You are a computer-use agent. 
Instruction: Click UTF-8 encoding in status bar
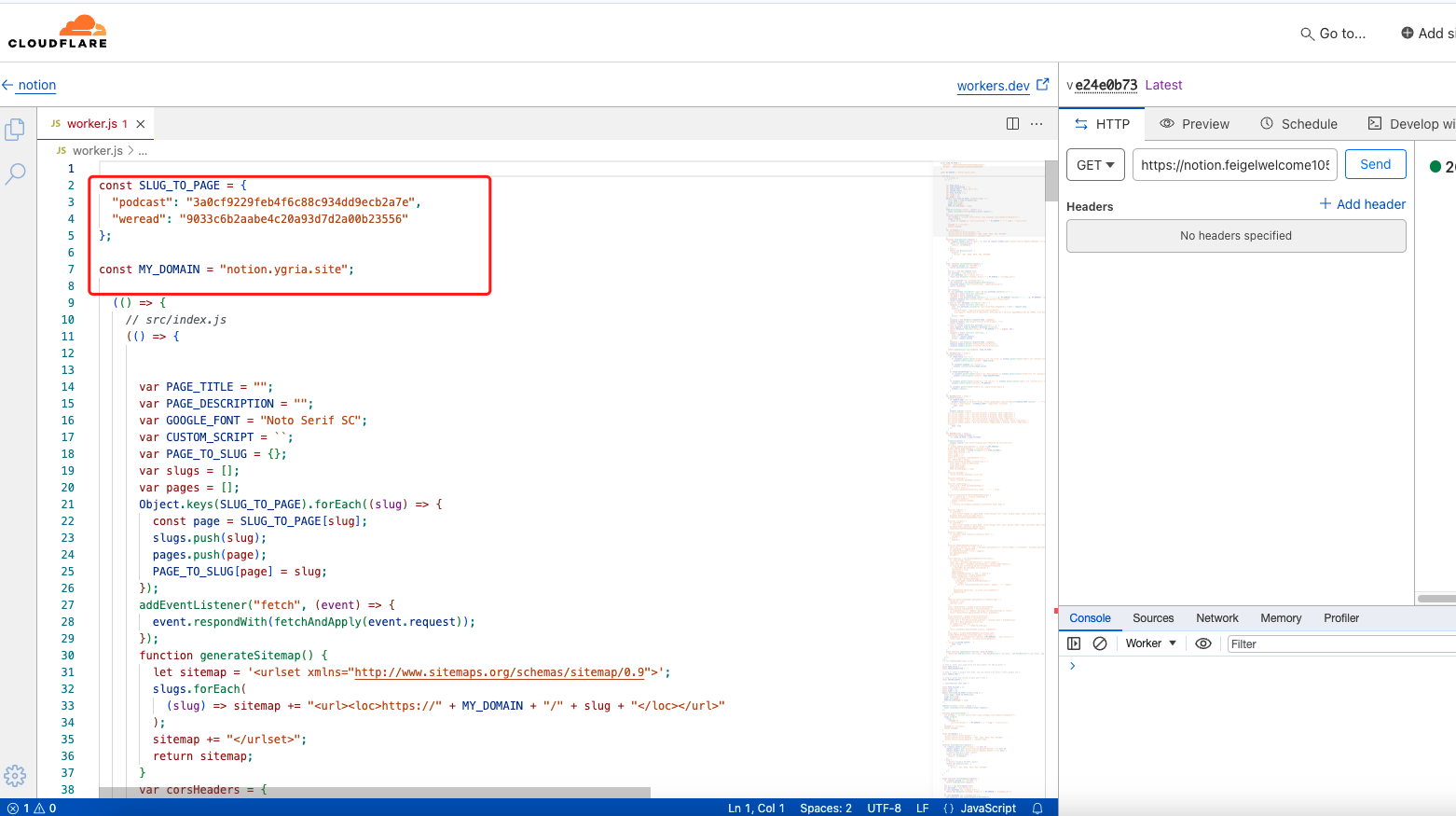click(x=884, y=809)
